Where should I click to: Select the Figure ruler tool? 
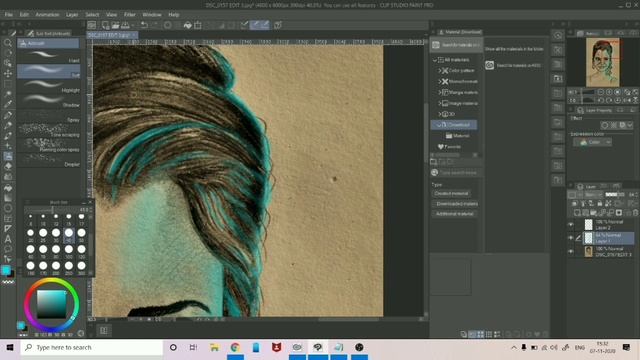8,229
